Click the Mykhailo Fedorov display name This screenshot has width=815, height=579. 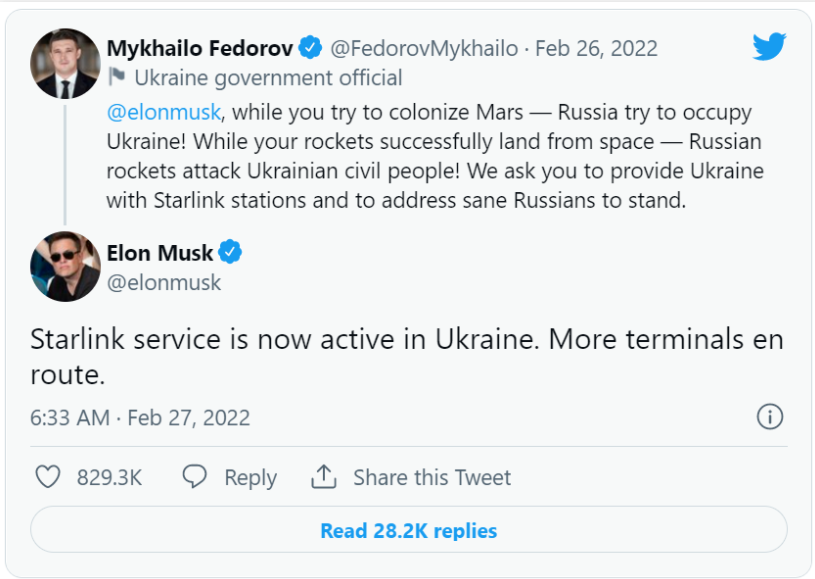[x=200, y=48]
